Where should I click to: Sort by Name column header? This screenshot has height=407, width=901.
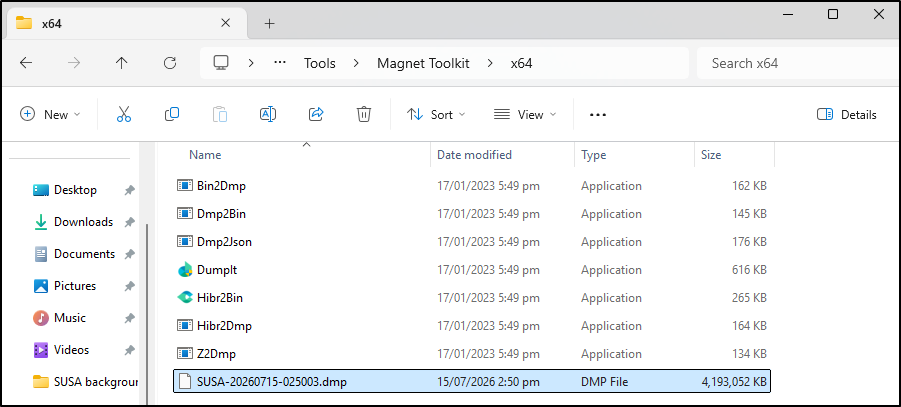point(205,155)
